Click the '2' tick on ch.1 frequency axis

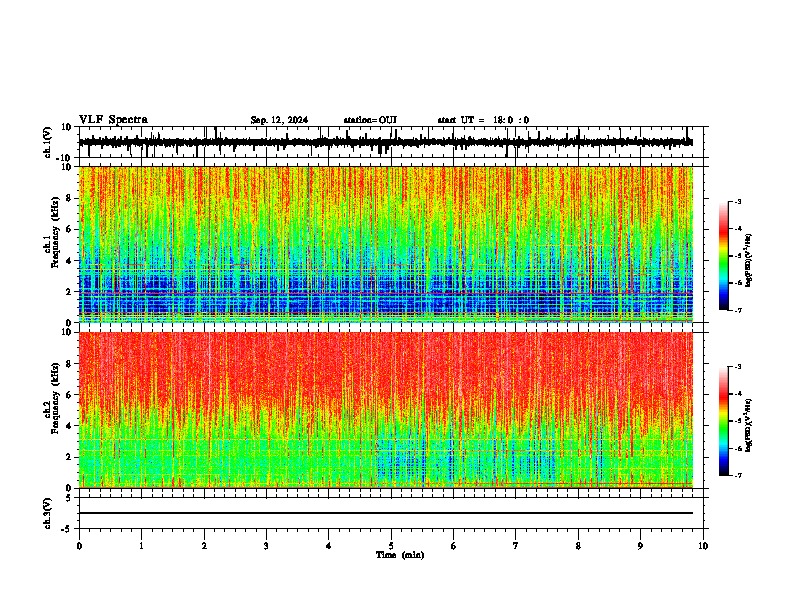click(69, 291)
